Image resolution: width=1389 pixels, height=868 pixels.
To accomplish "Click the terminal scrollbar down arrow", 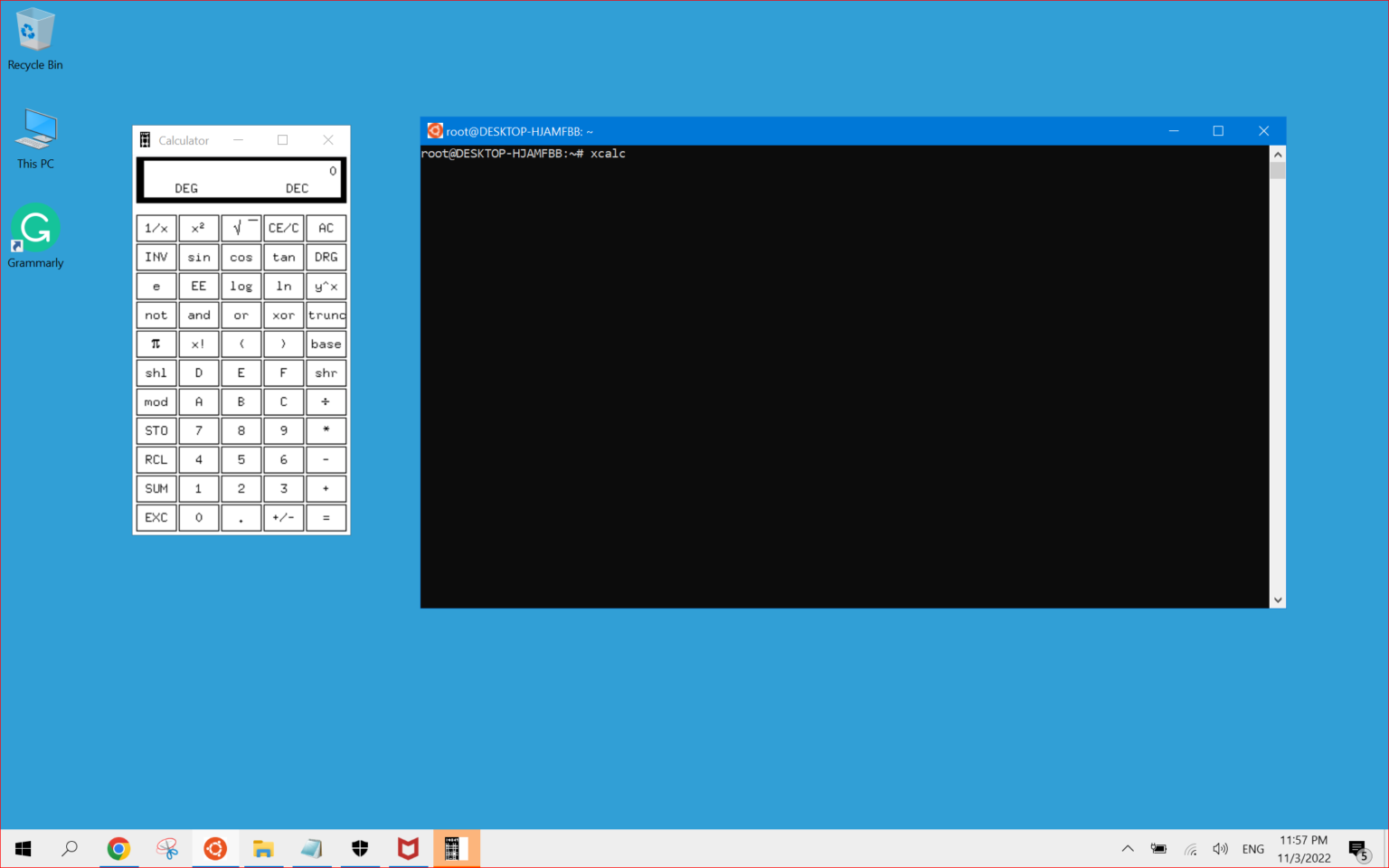I will pos(1278,599).
